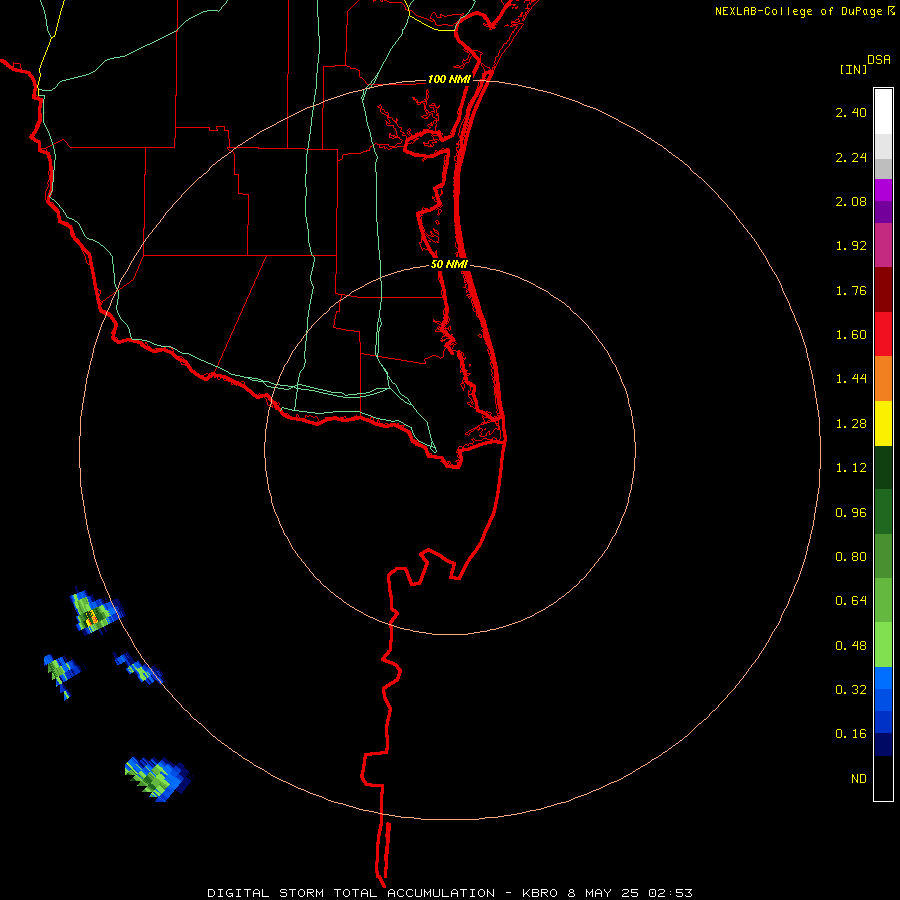Screen dimensions: 900x900
Task: Click the 1.60 legend value
Action: [x=851, y=335]
